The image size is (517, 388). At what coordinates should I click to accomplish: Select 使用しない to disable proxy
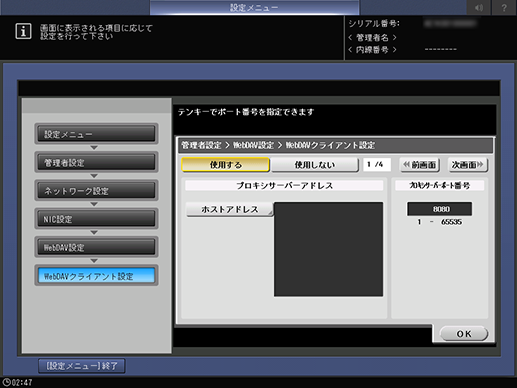pos(315,165)
